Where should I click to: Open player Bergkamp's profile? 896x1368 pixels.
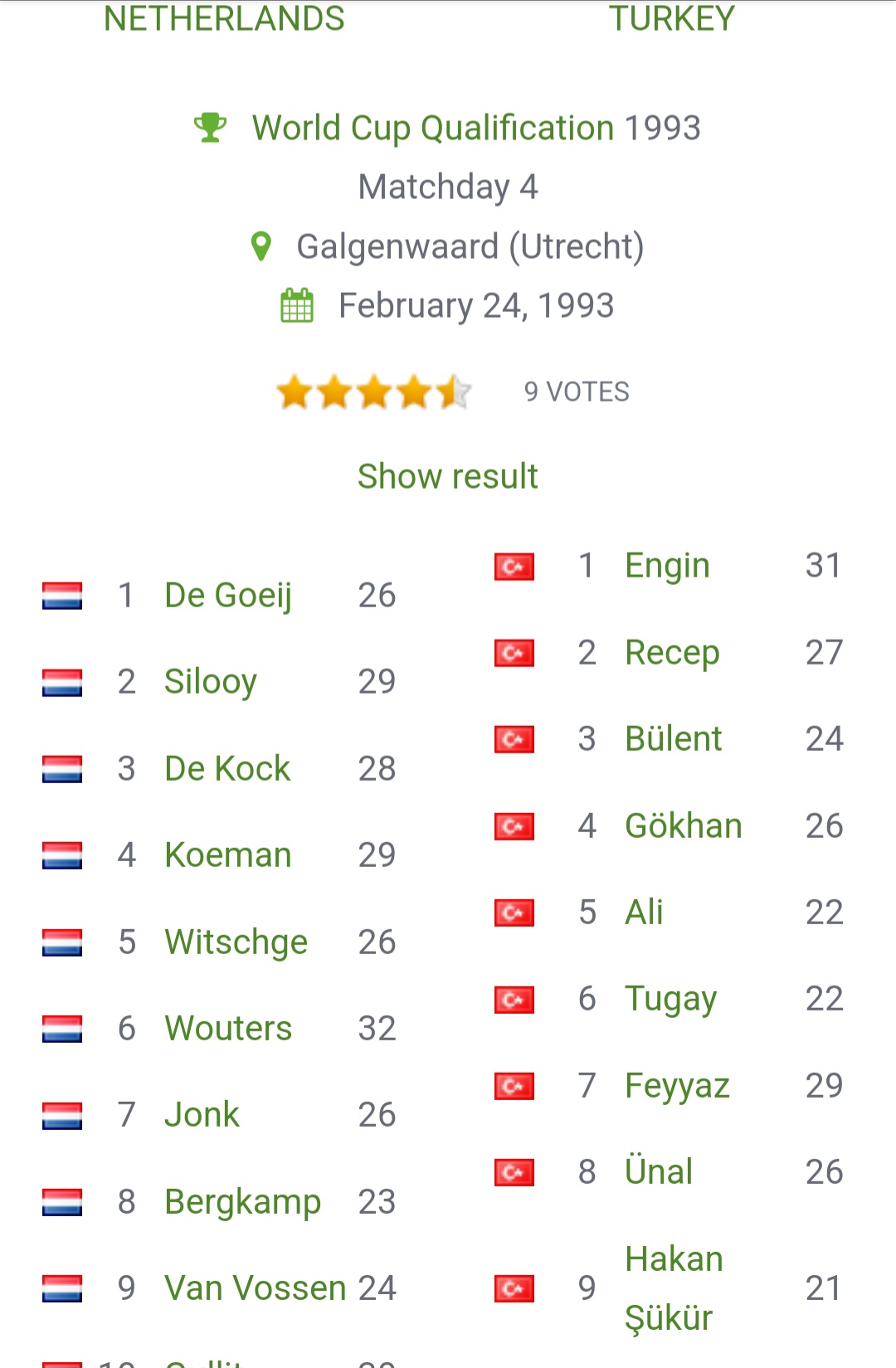[x=242, y=1202]
